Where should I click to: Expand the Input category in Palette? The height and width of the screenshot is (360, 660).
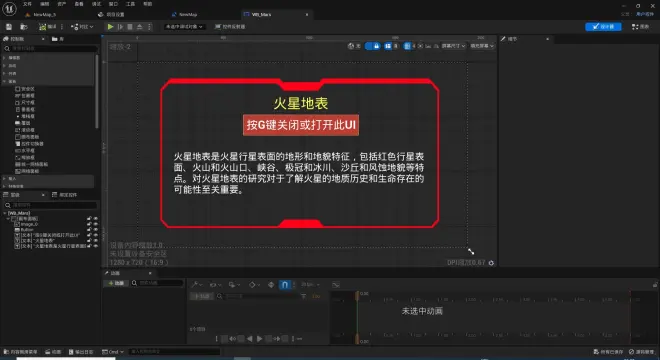[x=4, y=179]
